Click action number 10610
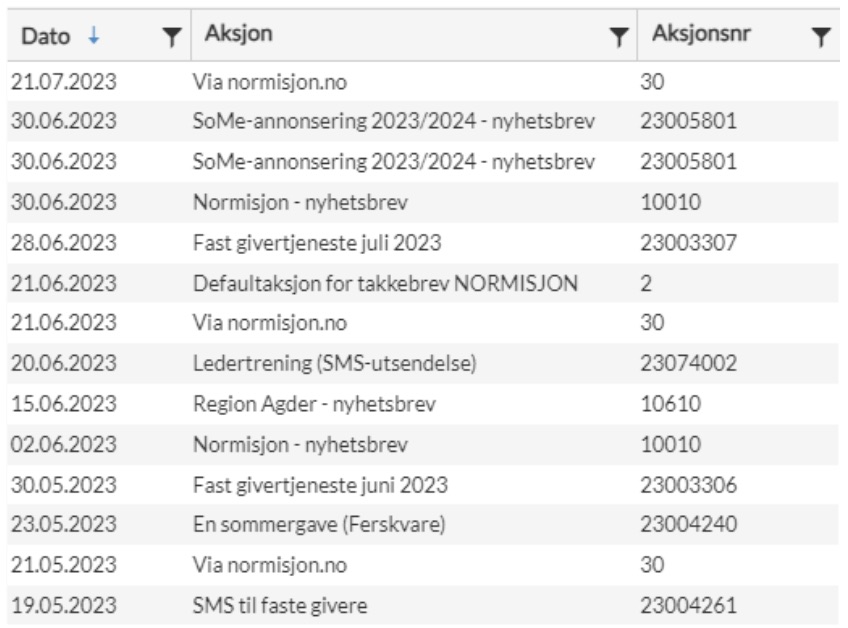The height and width of the screenshot is (628, 848). coord(671,404)
